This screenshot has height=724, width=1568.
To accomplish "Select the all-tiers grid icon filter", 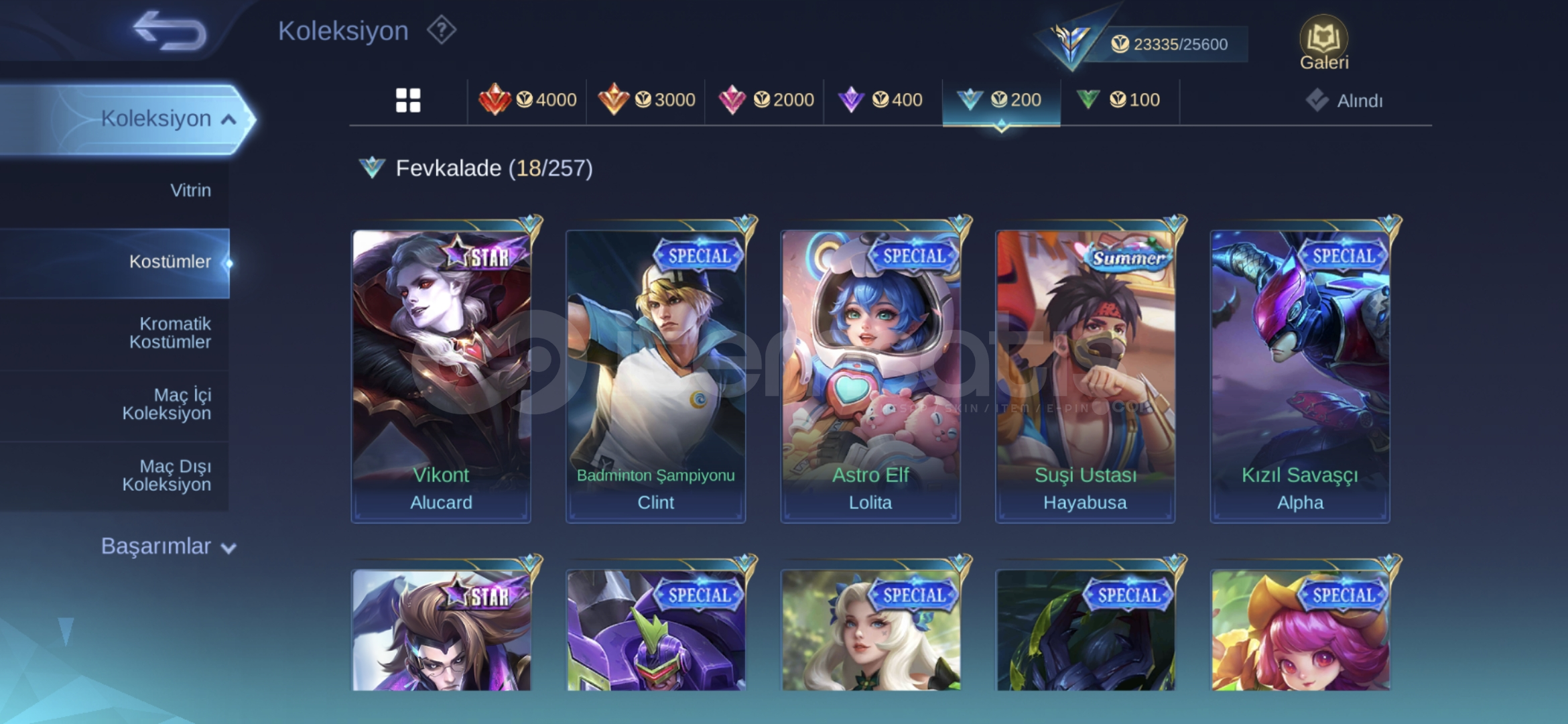I will [408, 101].
